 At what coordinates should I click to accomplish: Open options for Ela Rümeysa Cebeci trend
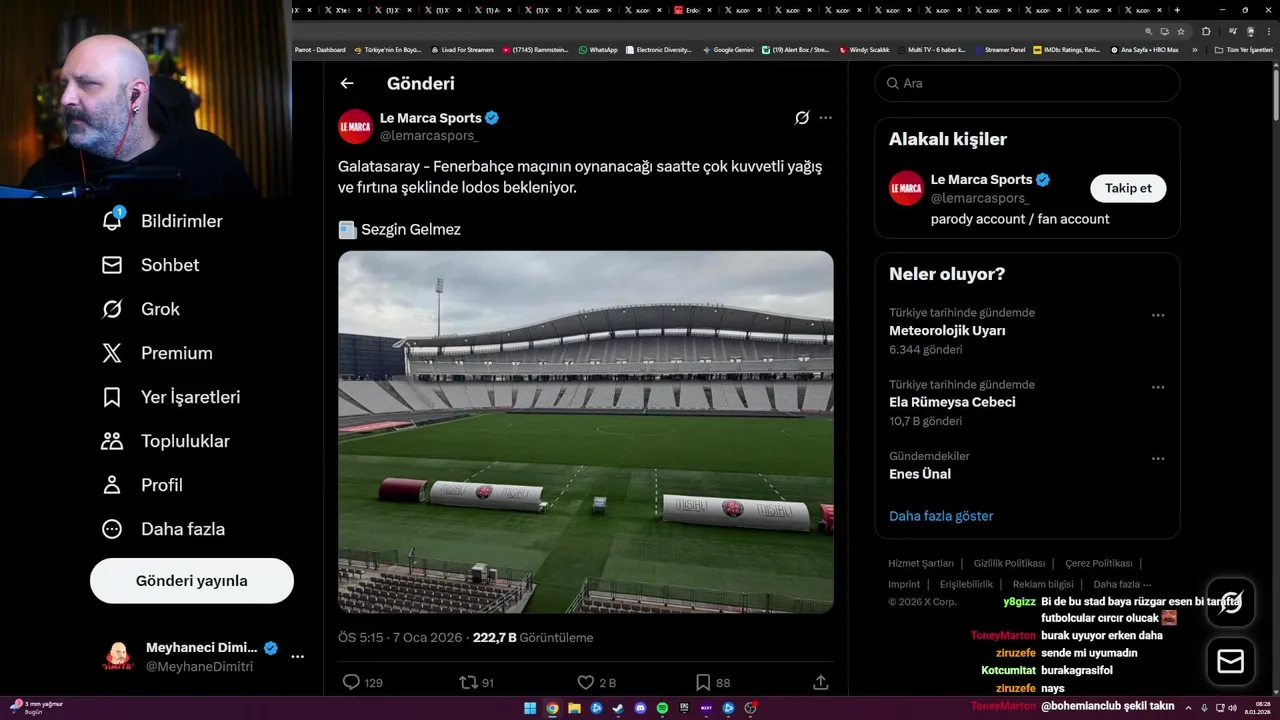pos(1158,387)
